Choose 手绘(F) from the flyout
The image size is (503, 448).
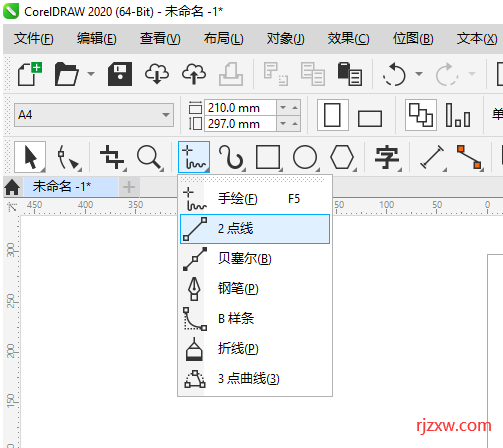point(255,199)
